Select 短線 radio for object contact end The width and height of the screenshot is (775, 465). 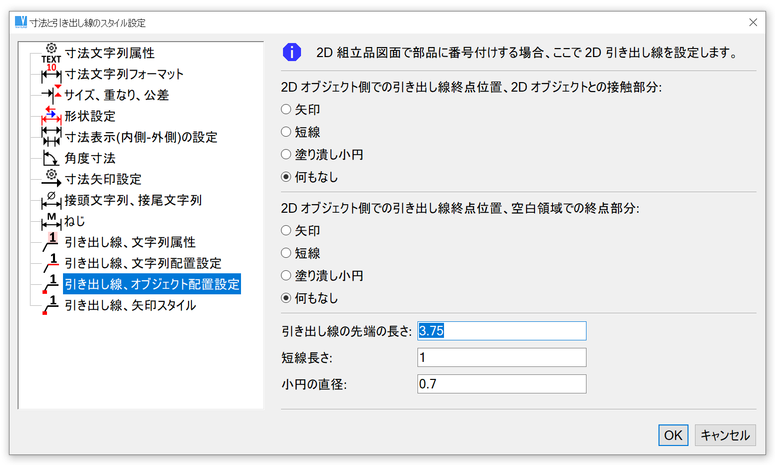click(x=286, y=131)
